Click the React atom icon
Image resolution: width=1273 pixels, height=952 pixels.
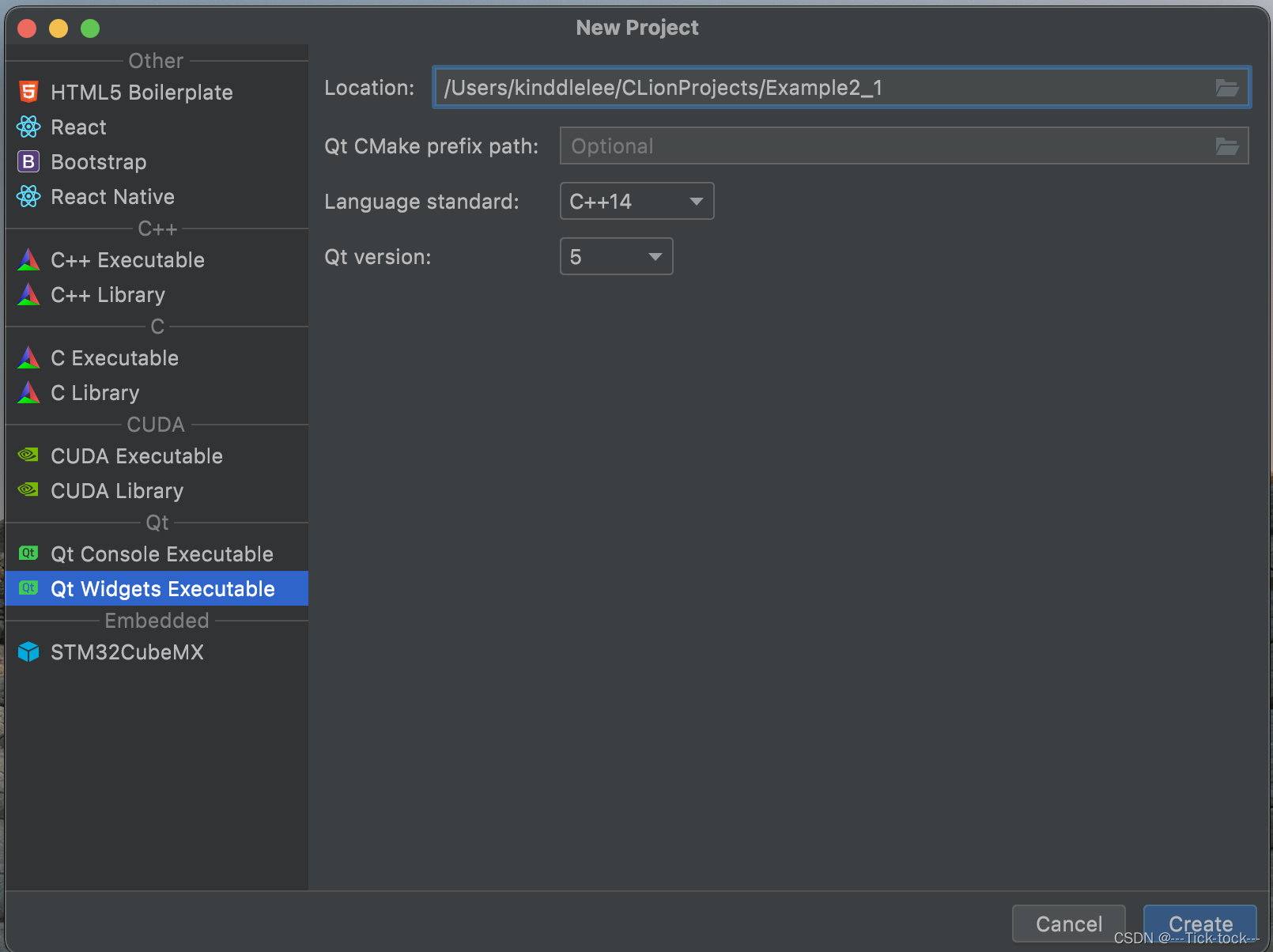28,127
